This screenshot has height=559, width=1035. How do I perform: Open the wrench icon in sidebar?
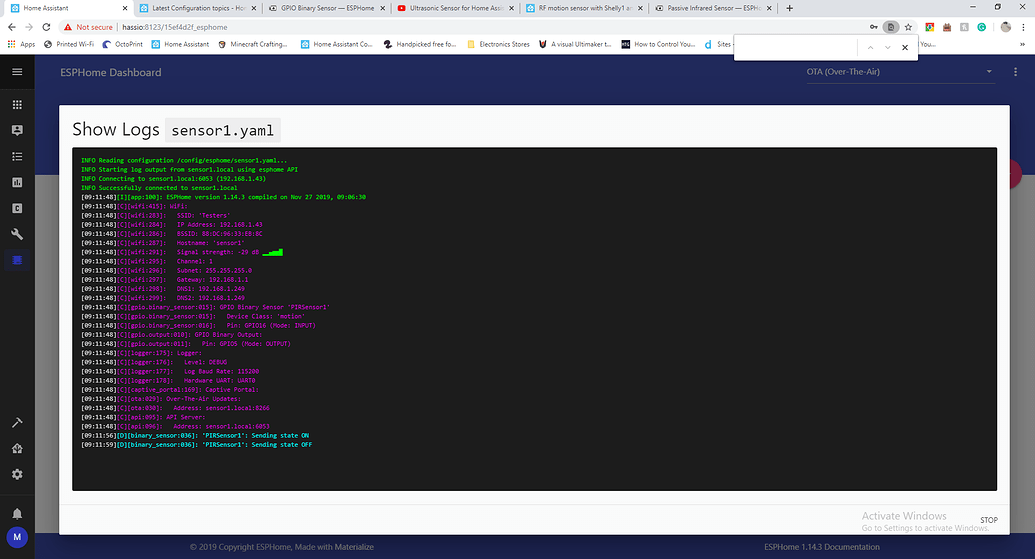coord(17,234)
